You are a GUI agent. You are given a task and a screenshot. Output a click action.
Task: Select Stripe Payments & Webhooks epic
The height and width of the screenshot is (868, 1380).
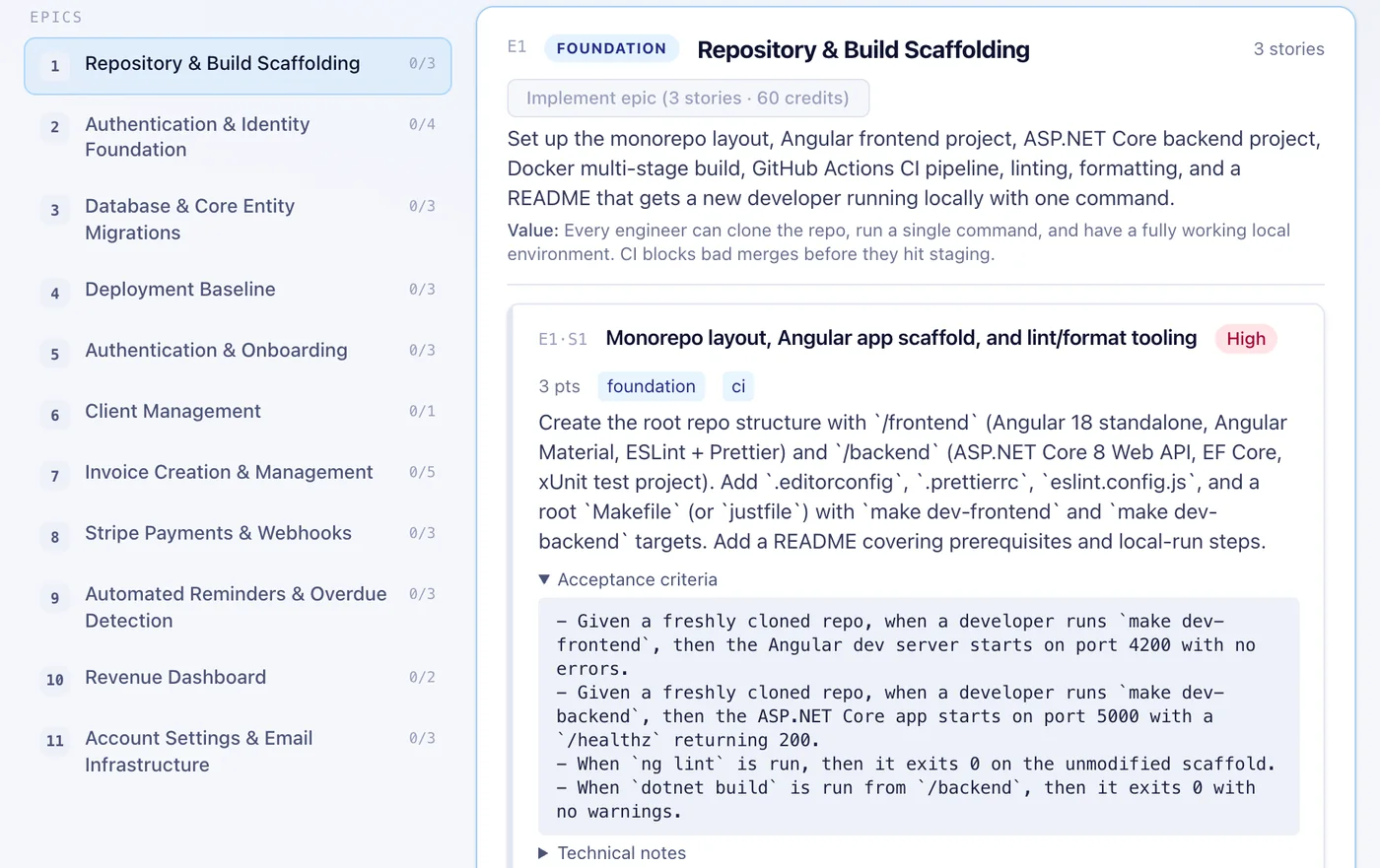point(238,535)
